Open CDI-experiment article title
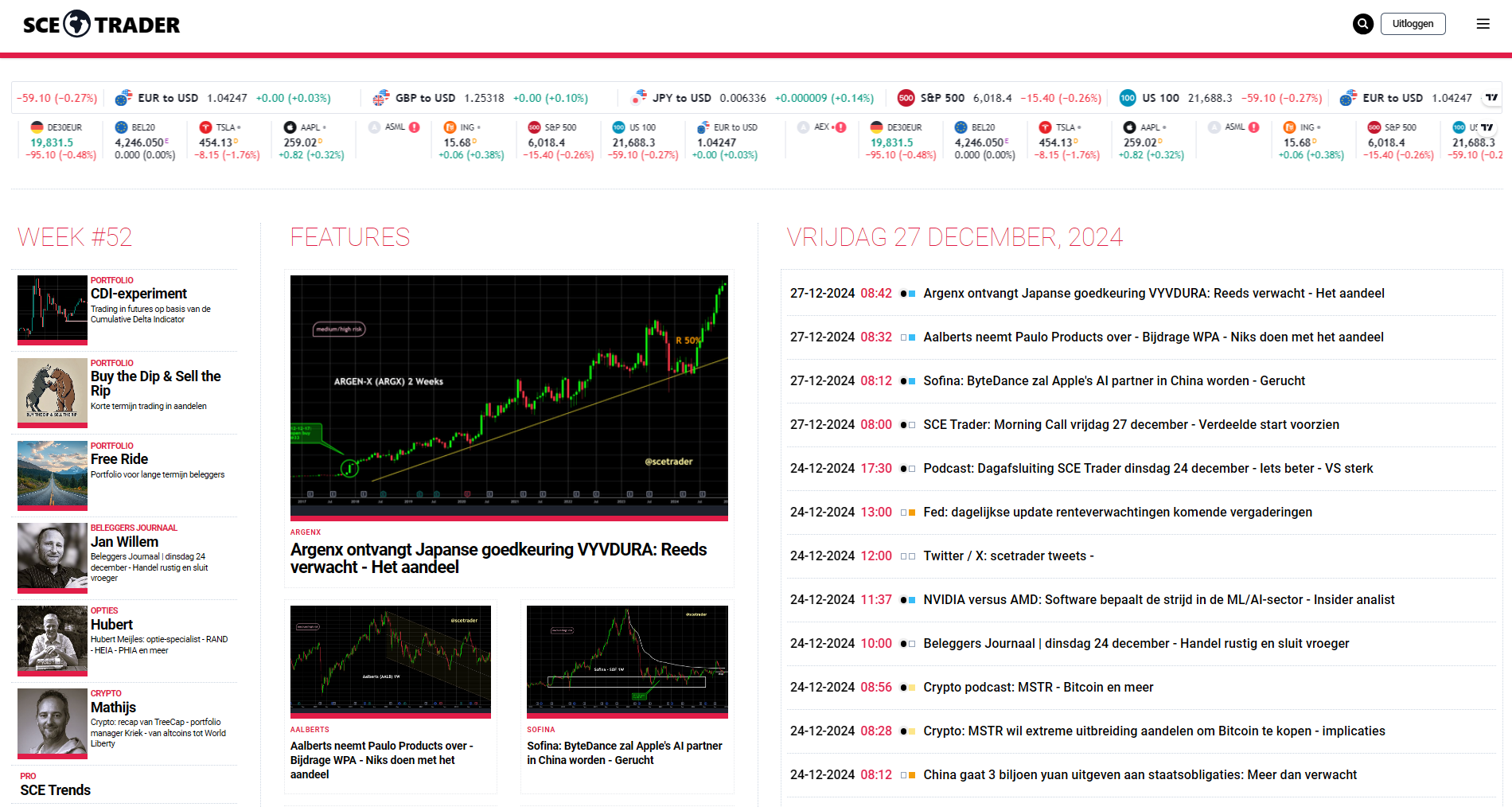1512x807 pixels. point(138,294)
